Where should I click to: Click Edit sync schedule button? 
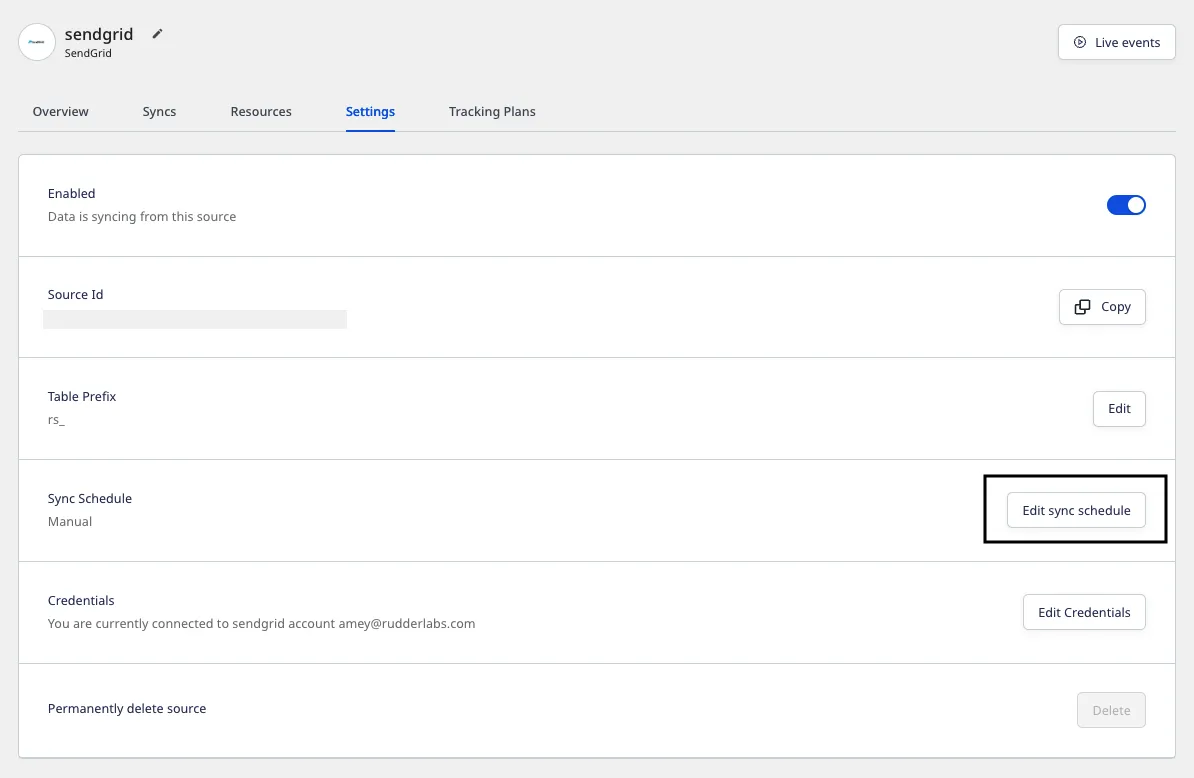1076,510
